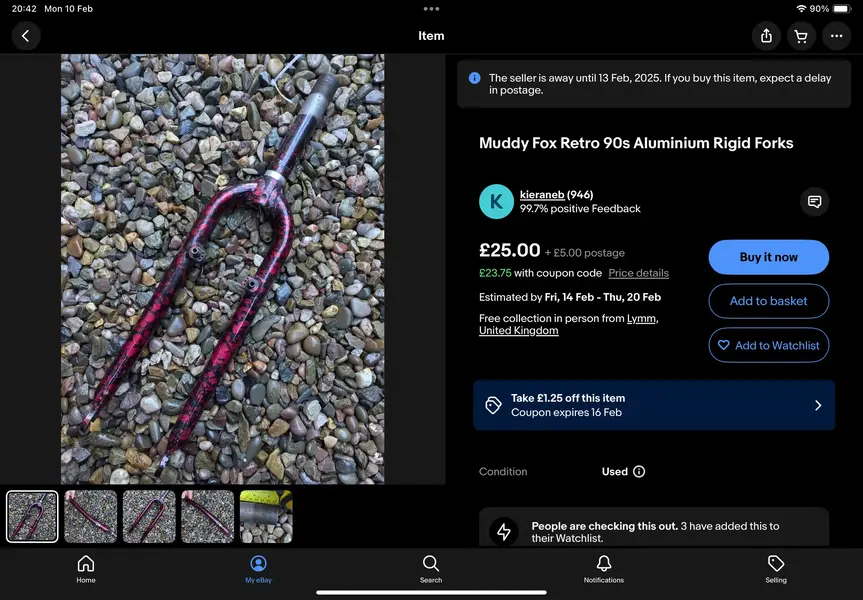Open seller kieraneb's profile link
This screenshot has height=600, width=863.
pos(542,195)
